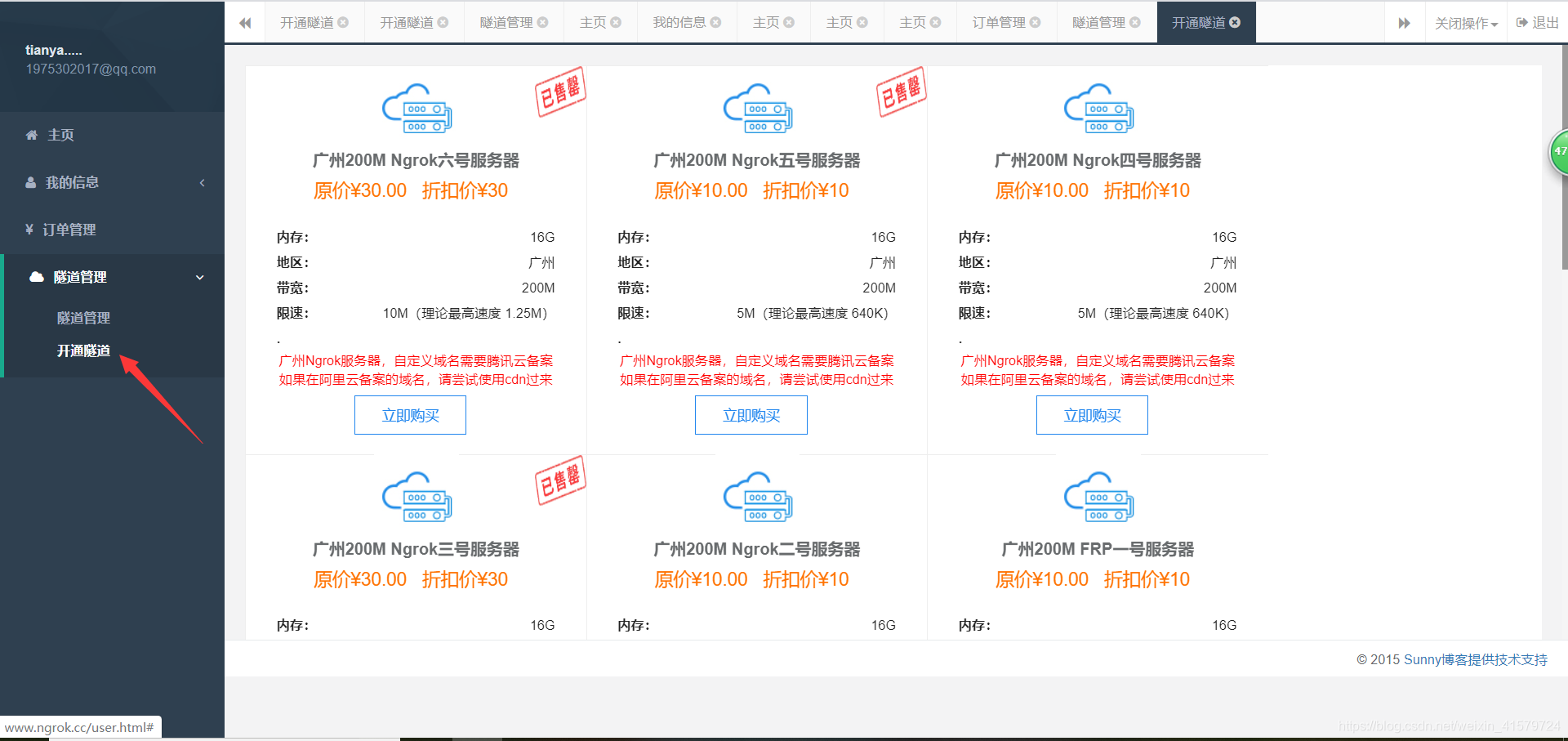The width and height of the screenshot is (1568, 741).
Task: Open the Sunny博客提供技术支持 footer link
Action: pyautogui.click(x=1475, y=659)
